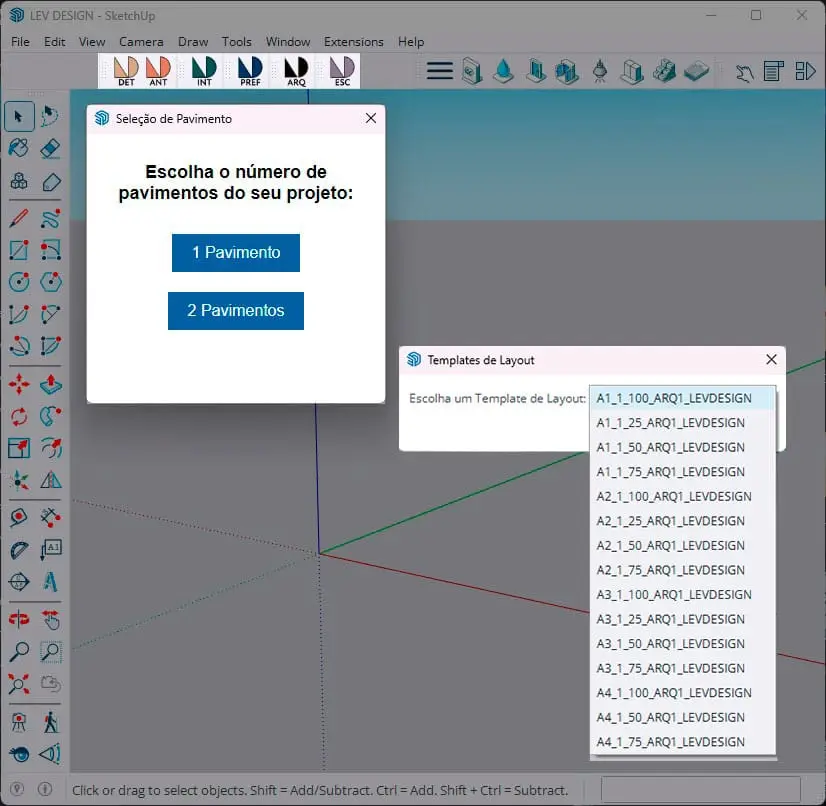Viewport: 826px width, 806px height.
Task: Click the Zoom magnifier tool
Action: (19, 652)
